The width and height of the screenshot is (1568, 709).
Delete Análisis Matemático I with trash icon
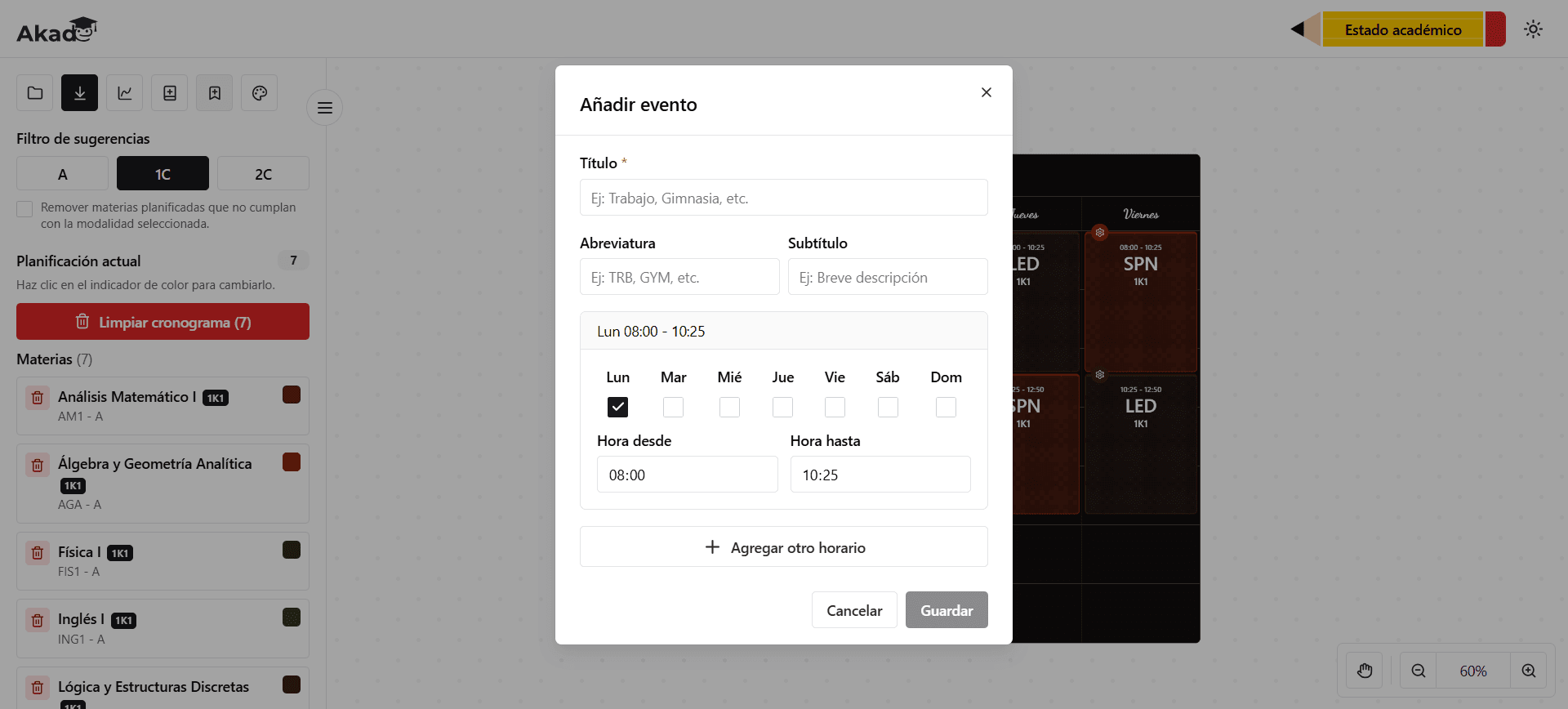pos(38,398)
